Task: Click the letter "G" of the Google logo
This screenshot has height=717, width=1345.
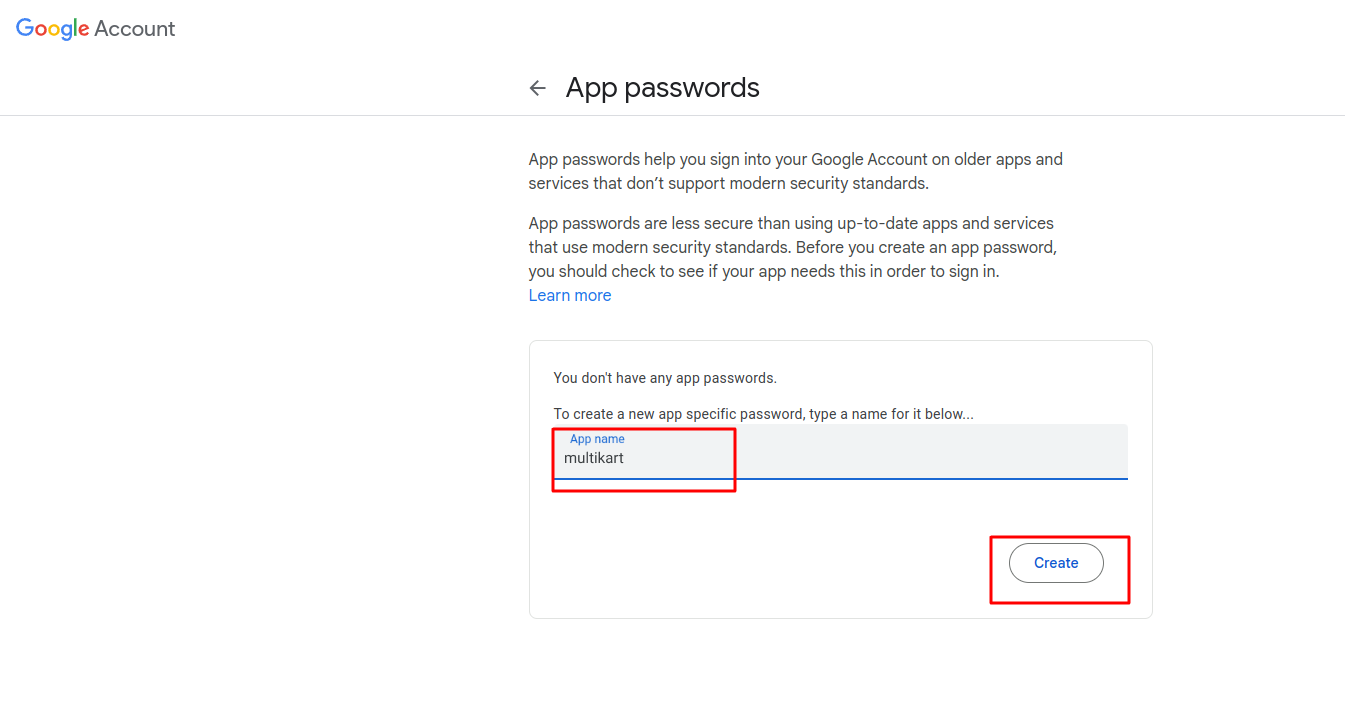Action: click(25, 29)
